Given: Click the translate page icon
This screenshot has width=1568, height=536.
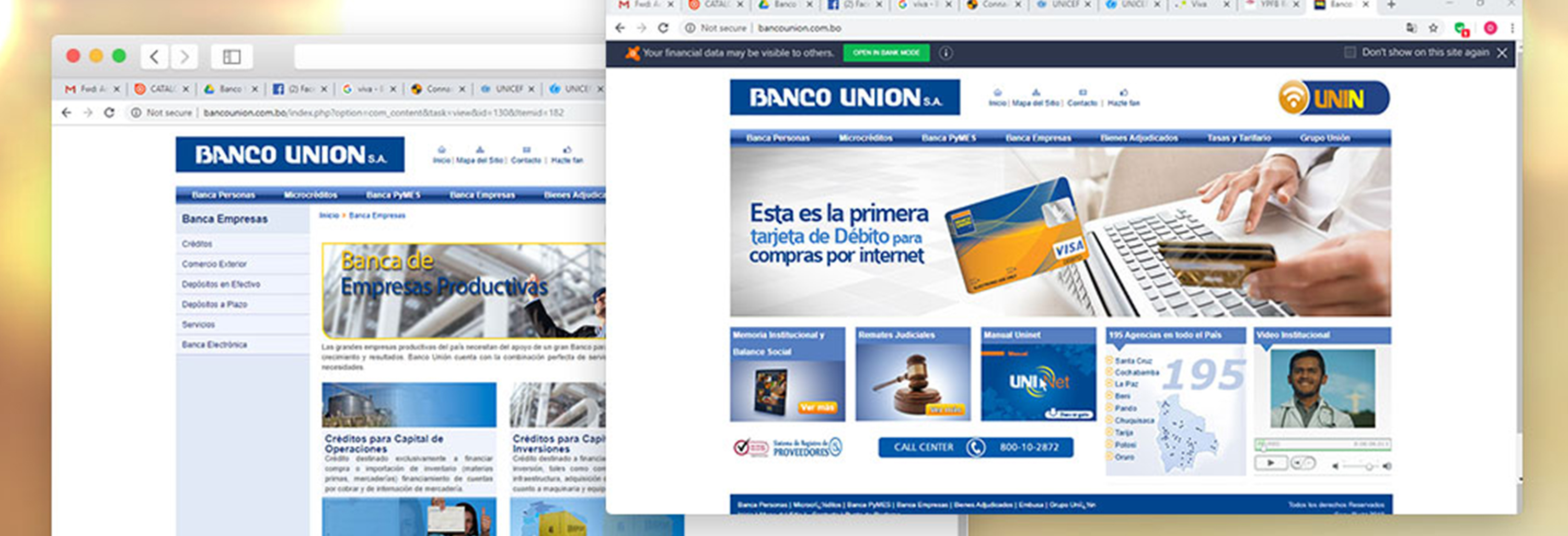Looking at the screenshot, I should click(1410, 28).
